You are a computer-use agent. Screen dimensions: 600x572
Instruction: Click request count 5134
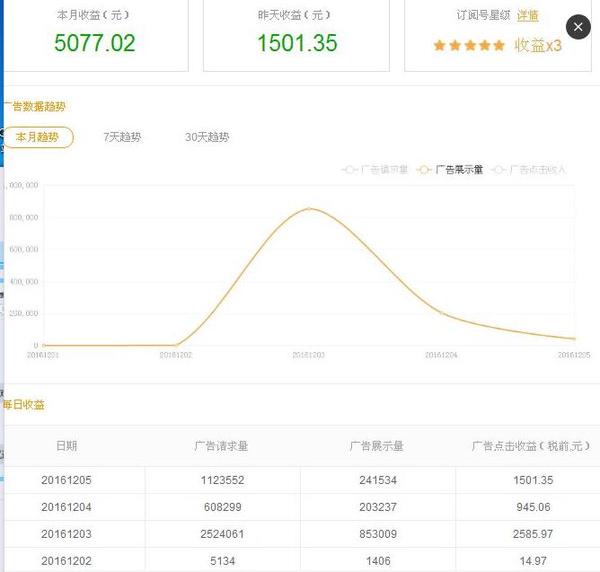[222, 561]
